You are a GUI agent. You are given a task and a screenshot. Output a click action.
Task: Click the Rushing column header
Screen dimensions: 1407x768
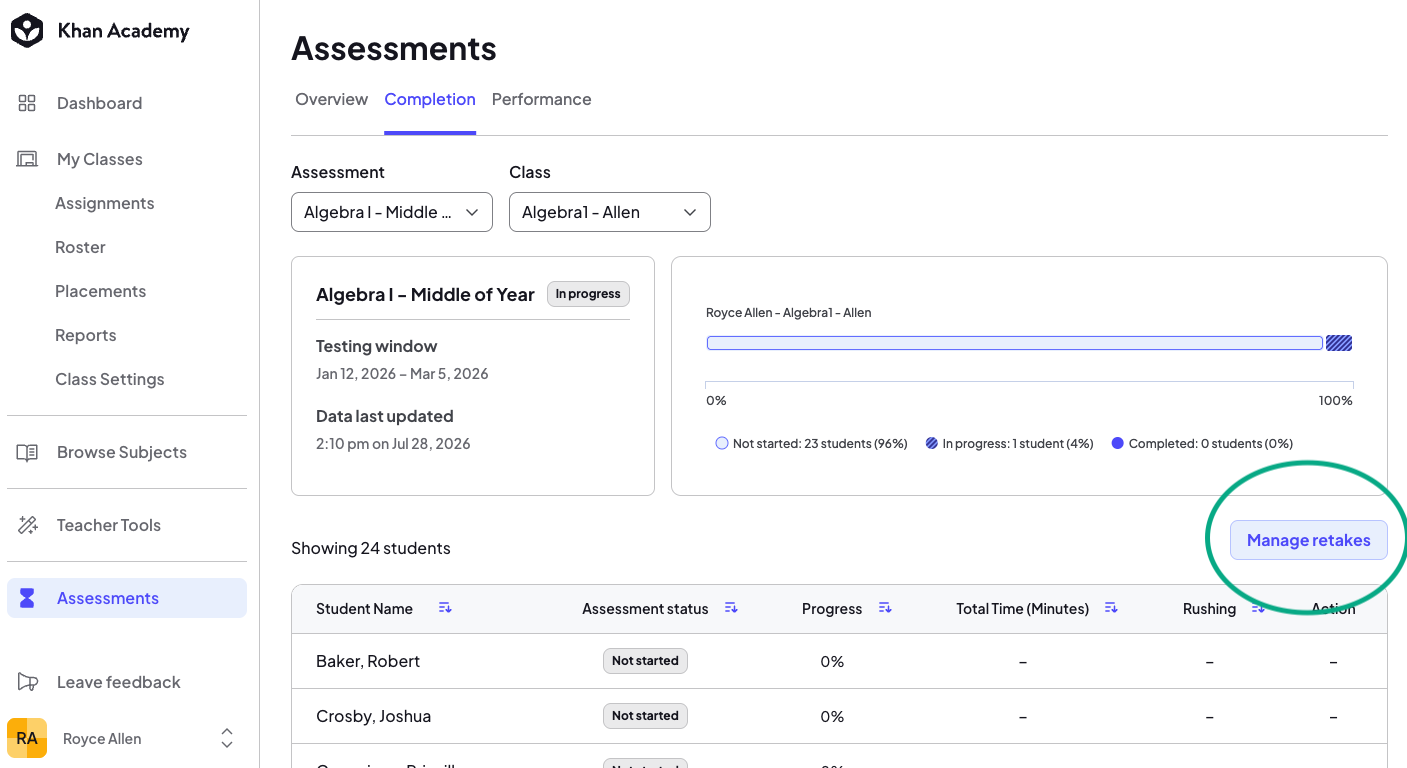[x=1209, y=608]
